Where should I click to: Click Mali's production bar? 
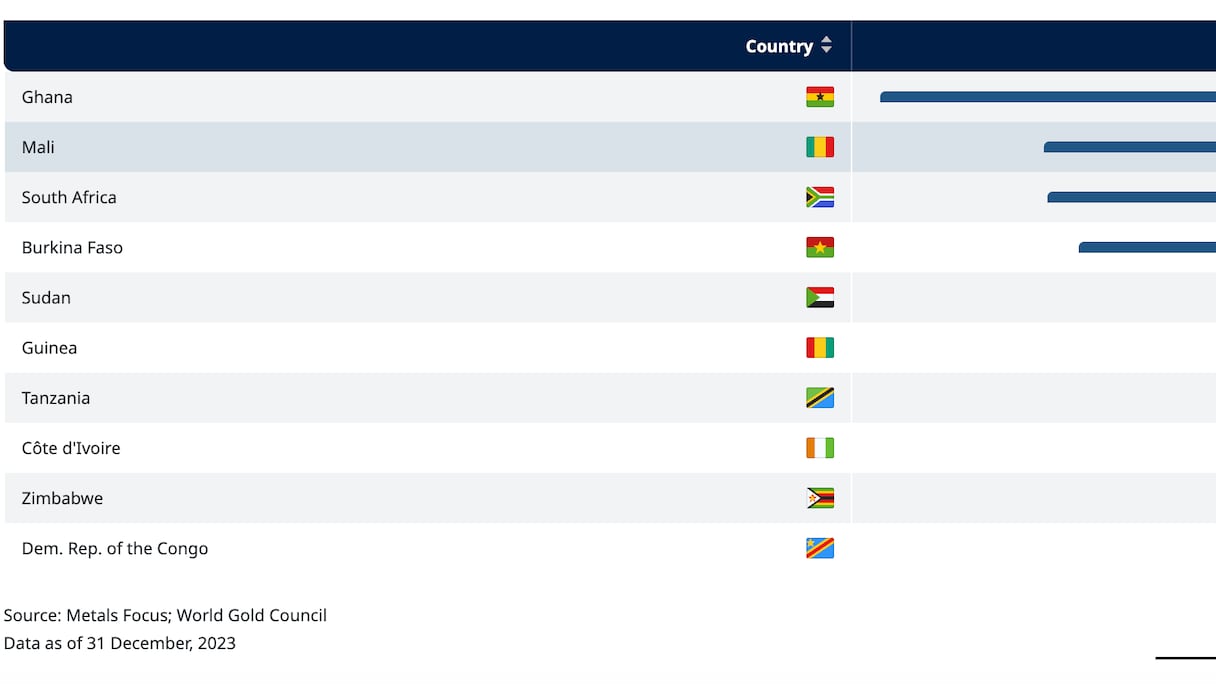coord(1129,147)
